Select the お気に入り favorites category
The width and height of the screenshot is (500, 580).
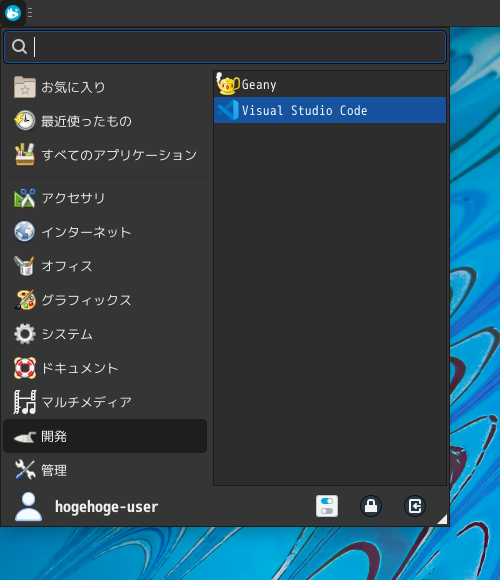pyautogui.click(x=105, y=87)
